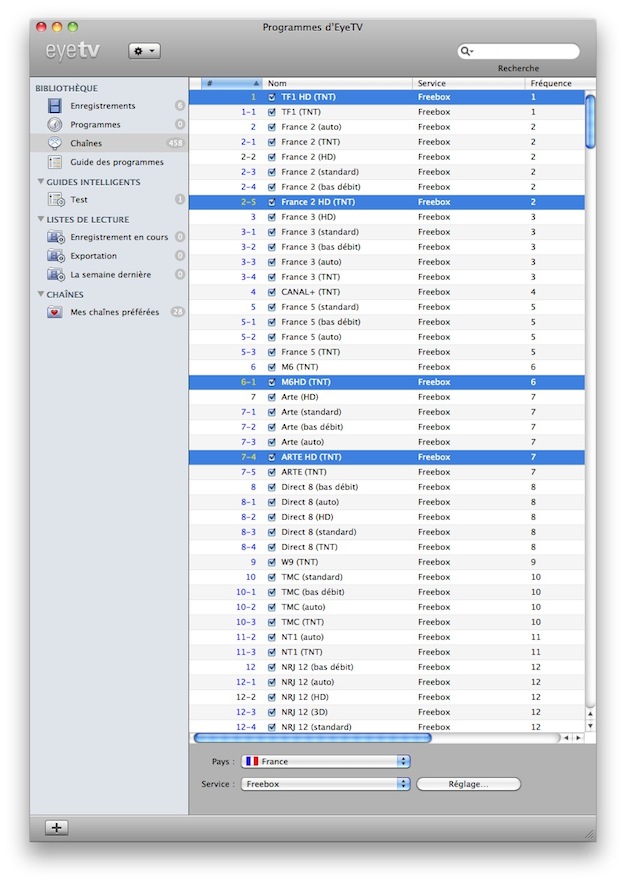Image resolution: width=626 pixels, height=883 pixels.
Task: Toggle the Direct 8 (HD) checkbox
Action: 272,517
